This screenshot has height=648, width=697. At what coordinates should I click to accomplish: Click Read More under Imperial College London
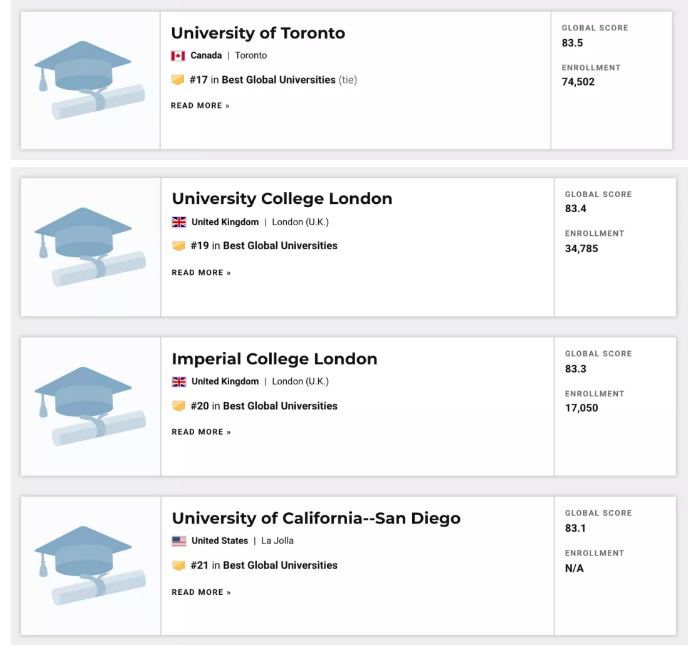(201, 432)
